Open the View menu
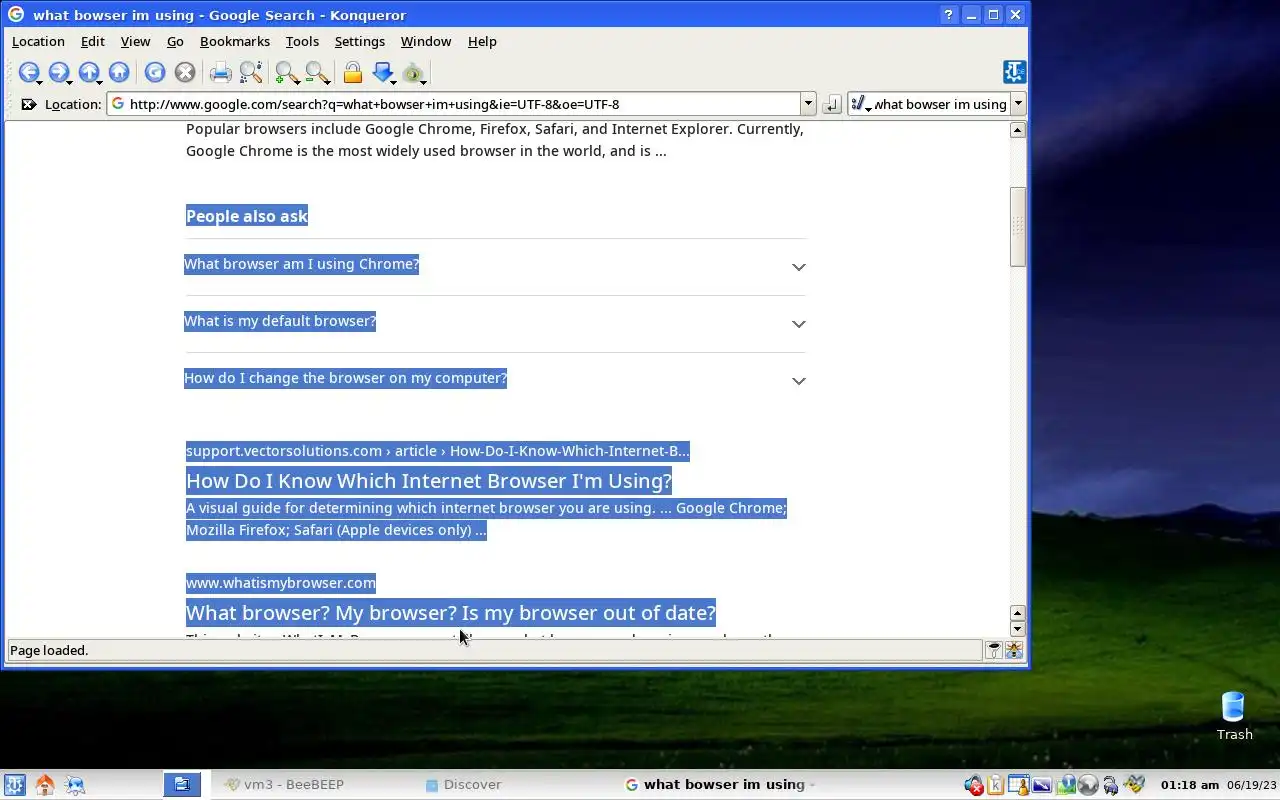 135,41
